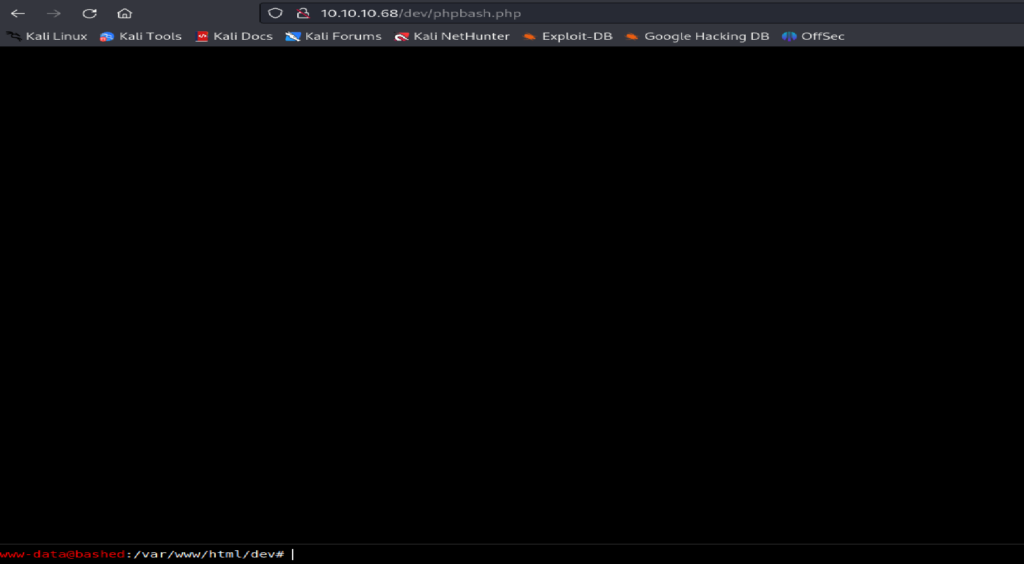Screen dimensions: 1024x564
Task: Open the tracking protection shield icon
Action: (276, 13)
